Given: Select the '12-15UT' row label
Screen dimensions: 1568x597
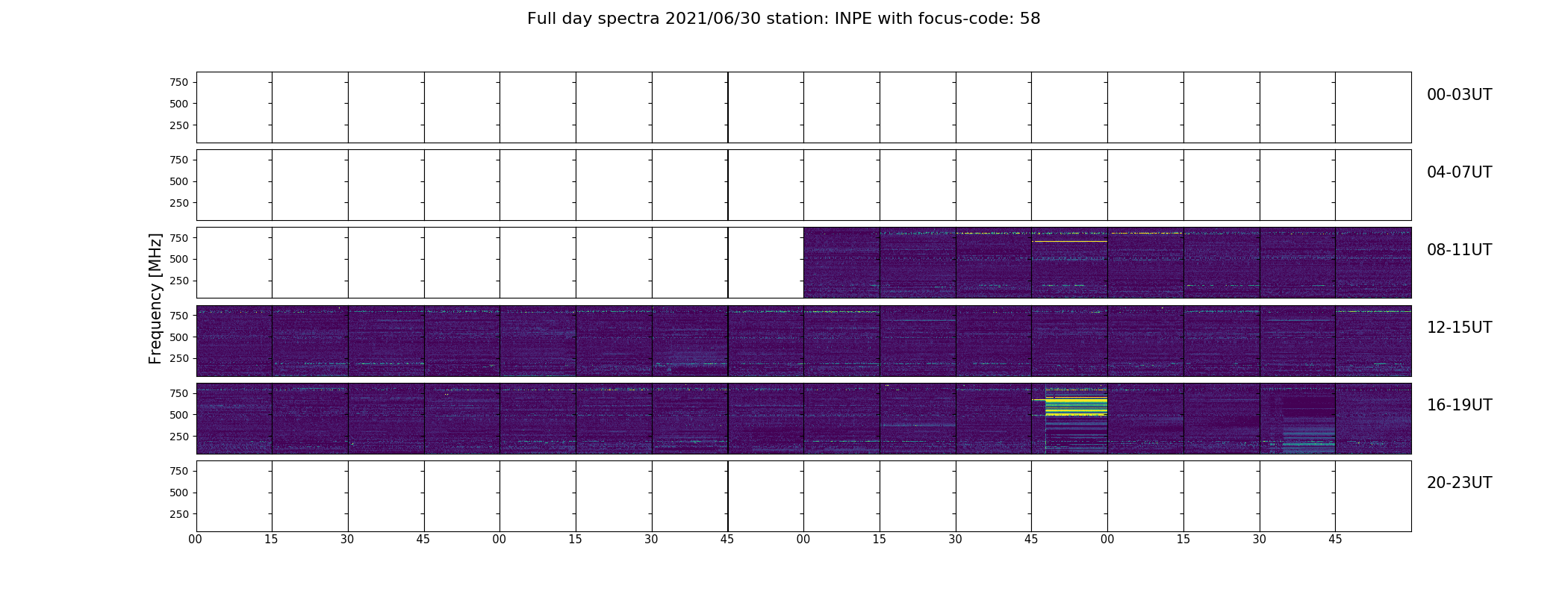Looking at the screenshot, I should 1459,328.
